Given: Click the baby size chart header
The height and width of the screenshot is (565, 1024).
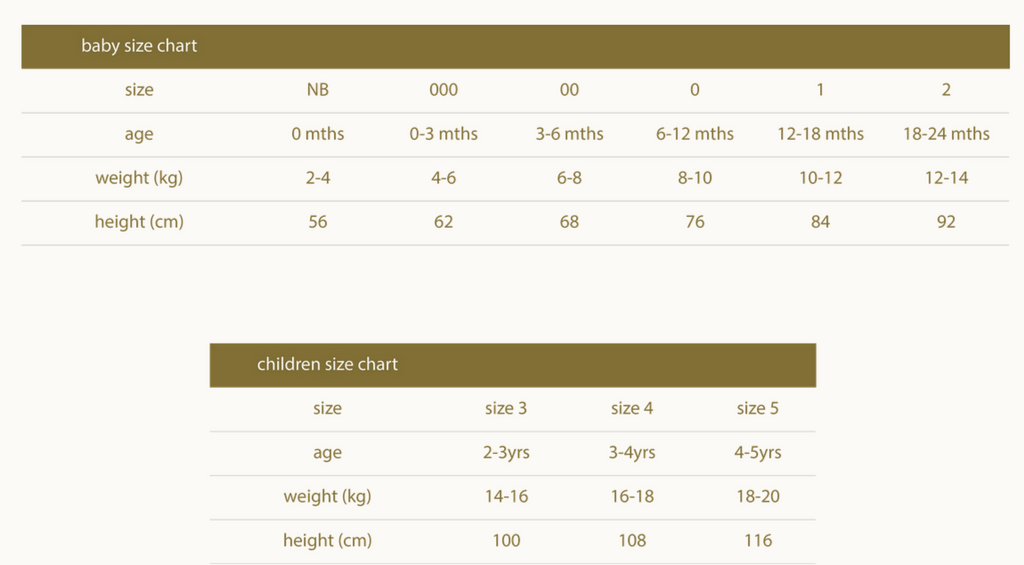Looking at the screenshot, I should (x=139, y=46).
